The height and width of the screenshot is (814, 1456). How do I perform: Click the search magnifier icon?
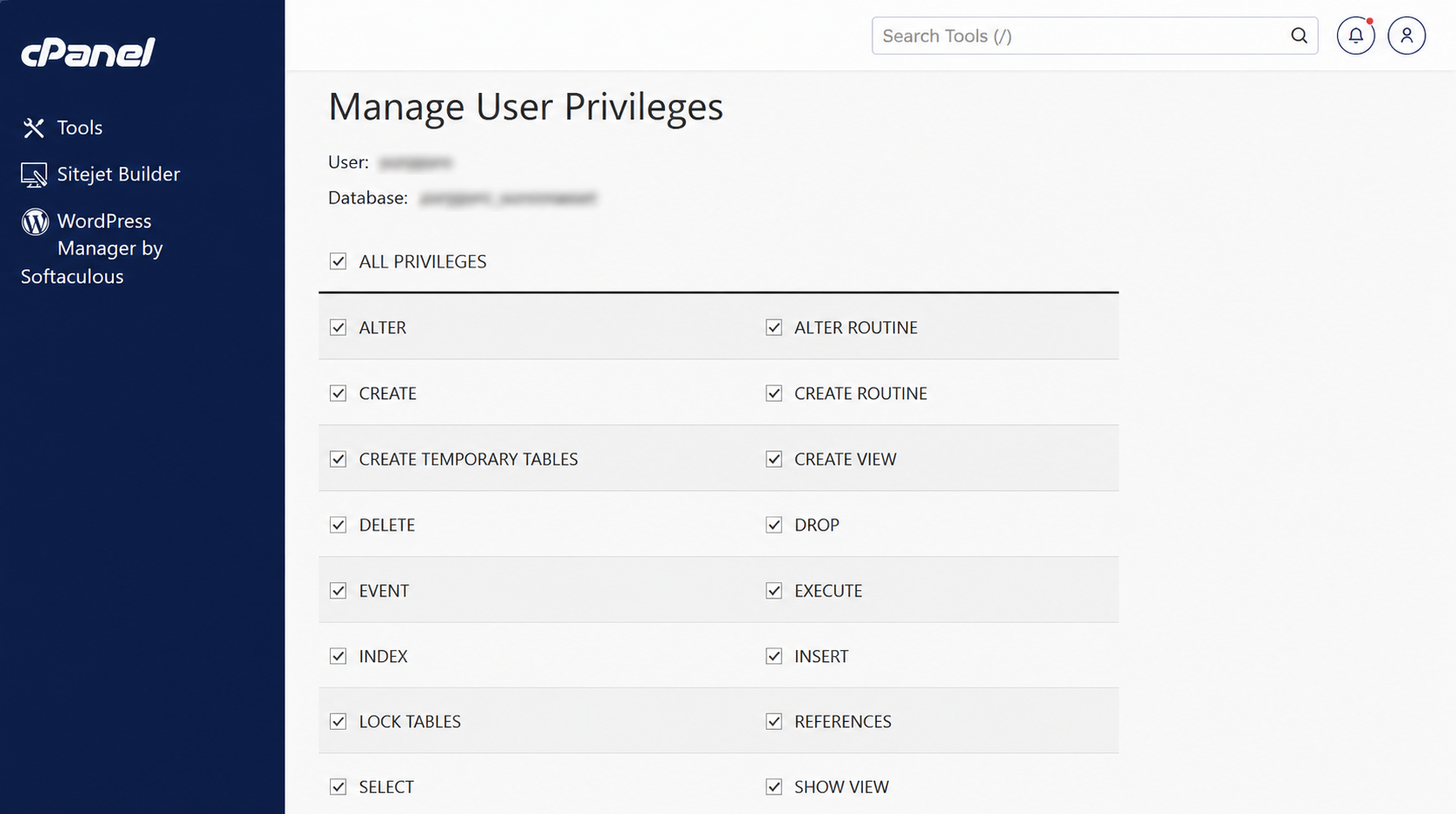coord(1299,36)
